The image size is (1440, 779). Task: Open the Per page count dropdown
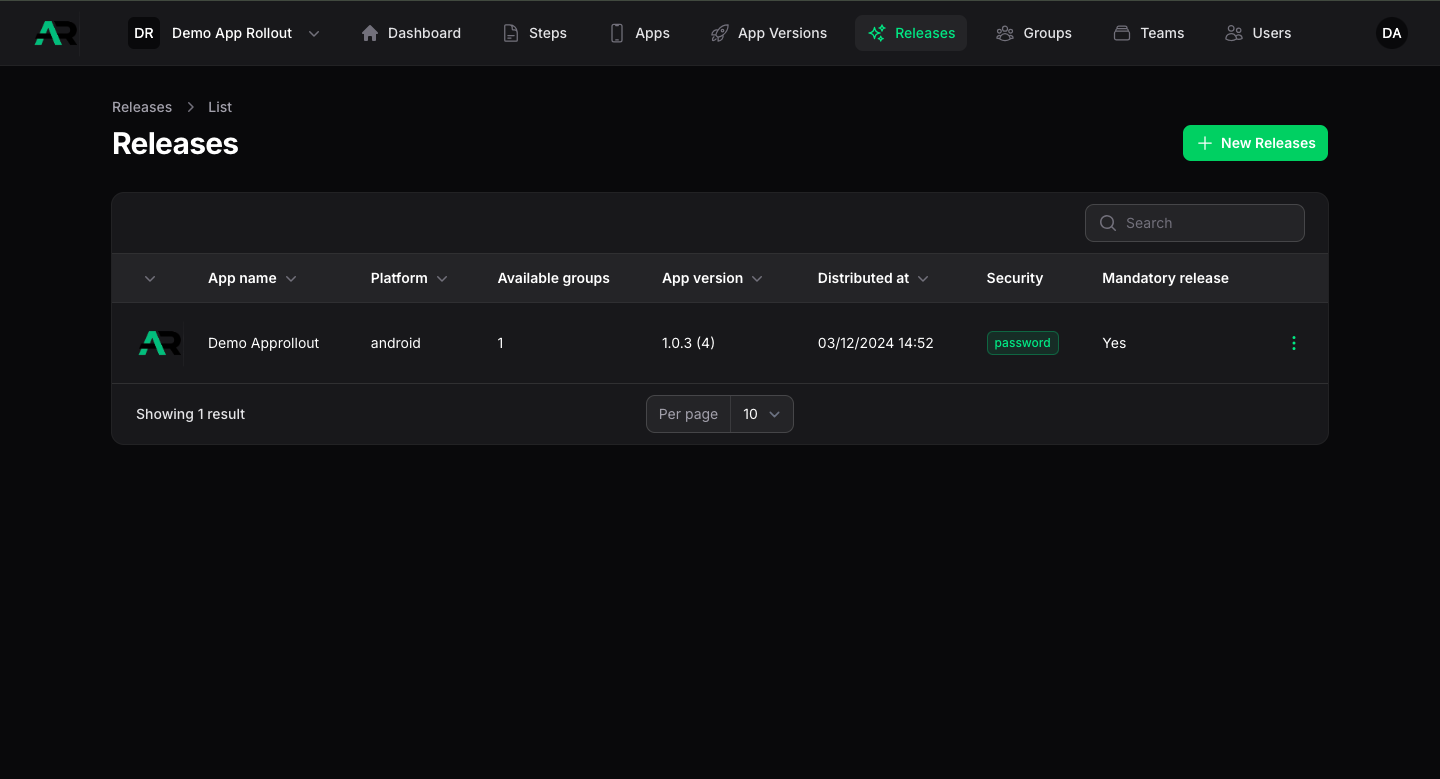[761, 414]
